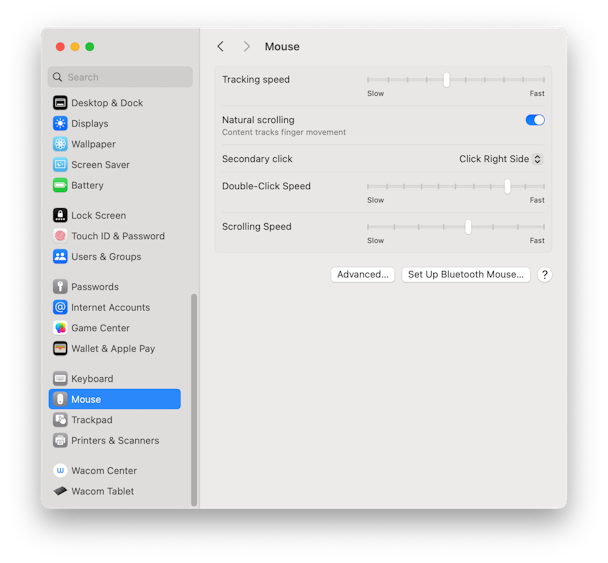This screenshot has height=563, width=608.
Task: Click the Displays sun icon
Action: 60,123
